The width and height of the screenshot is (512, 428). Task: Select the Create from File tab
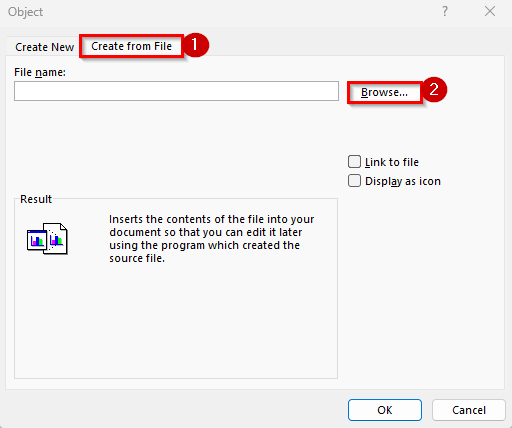132,46
